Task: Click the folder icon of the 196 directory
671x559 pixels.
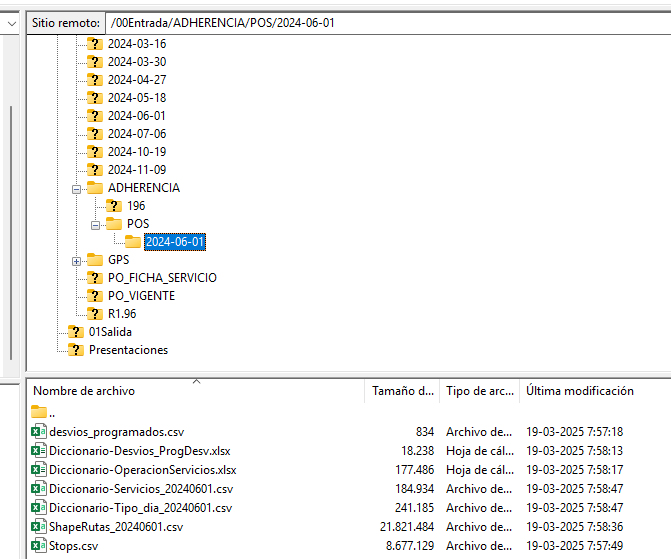Action: click(114, 206)
